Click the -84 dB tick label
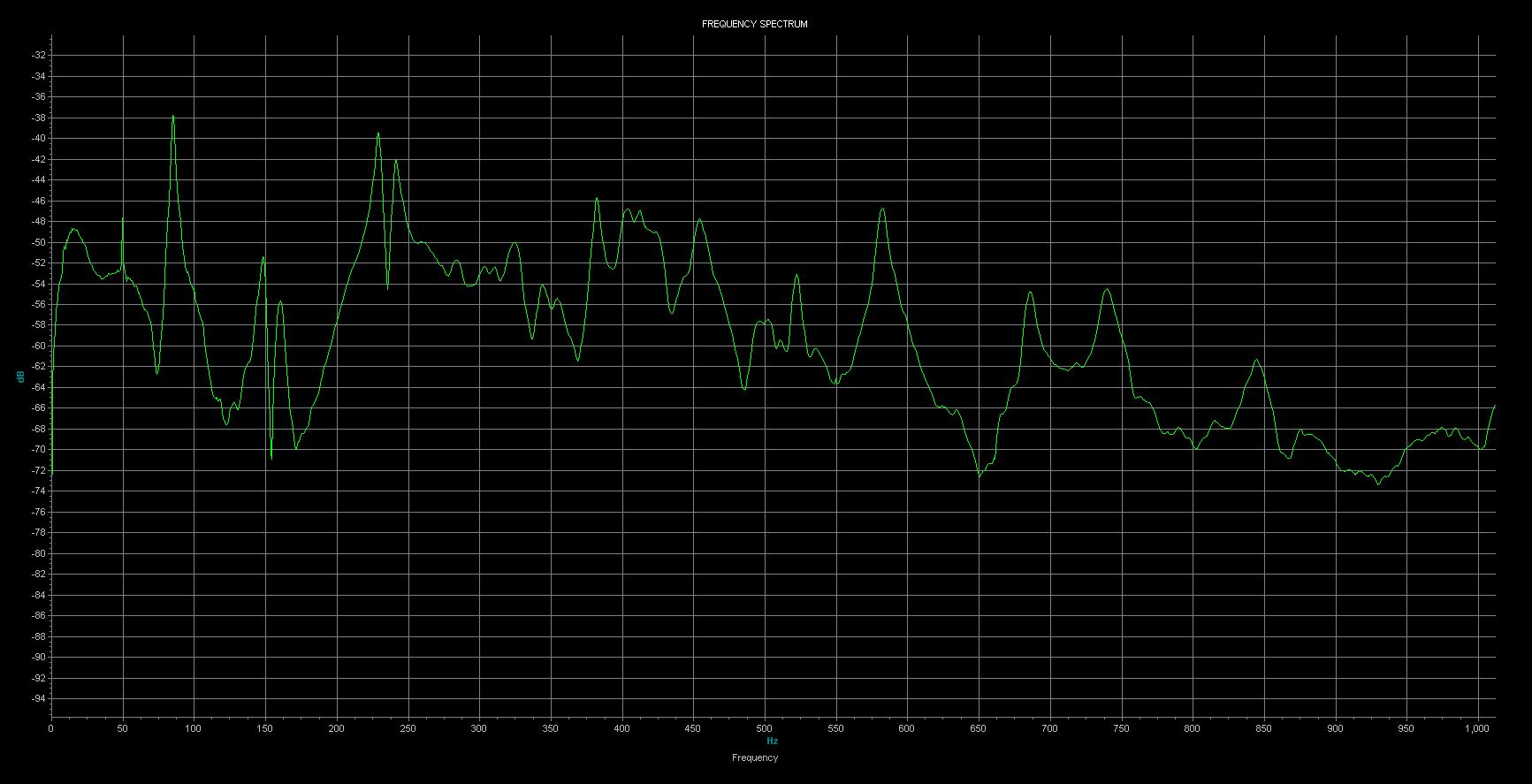 pyautogui.click(x=38, y=595)
